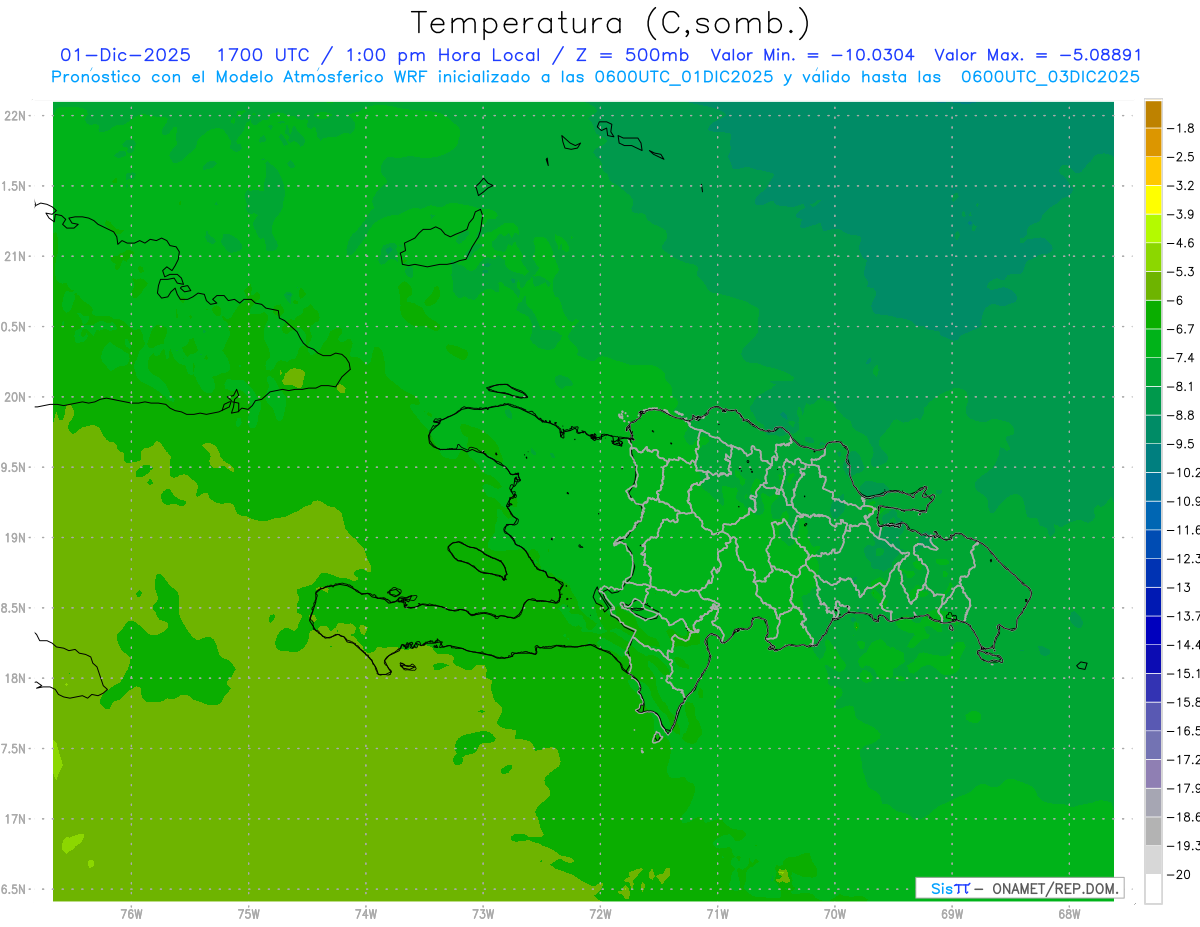The image size is (1200, 927).
Task: Click the "76W" longitude axis label
Action: [x=131, y=914]
